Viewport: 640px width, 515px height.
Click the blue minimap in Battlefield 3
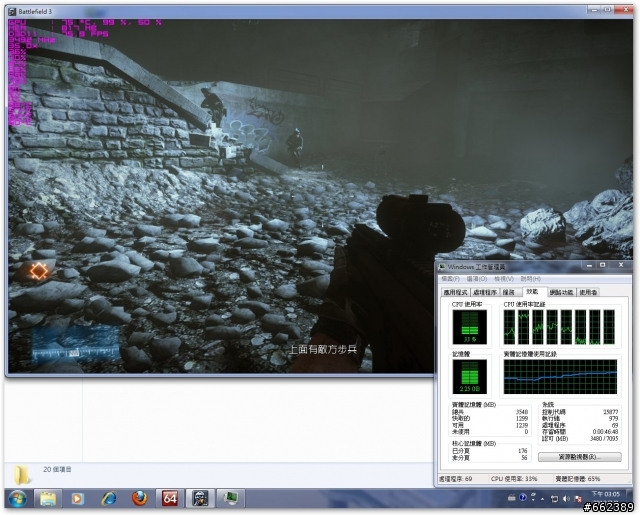point(76,344)
